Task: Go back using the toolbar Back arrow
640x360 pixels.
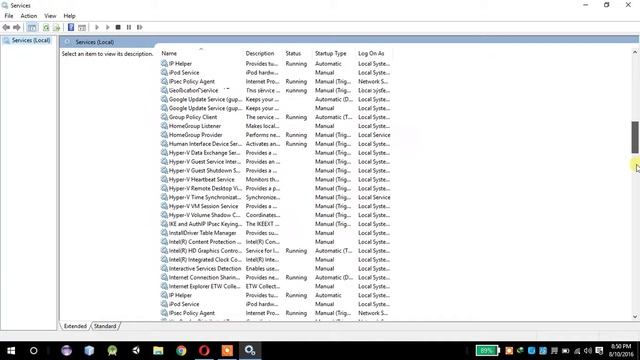Action: [6, 27]
